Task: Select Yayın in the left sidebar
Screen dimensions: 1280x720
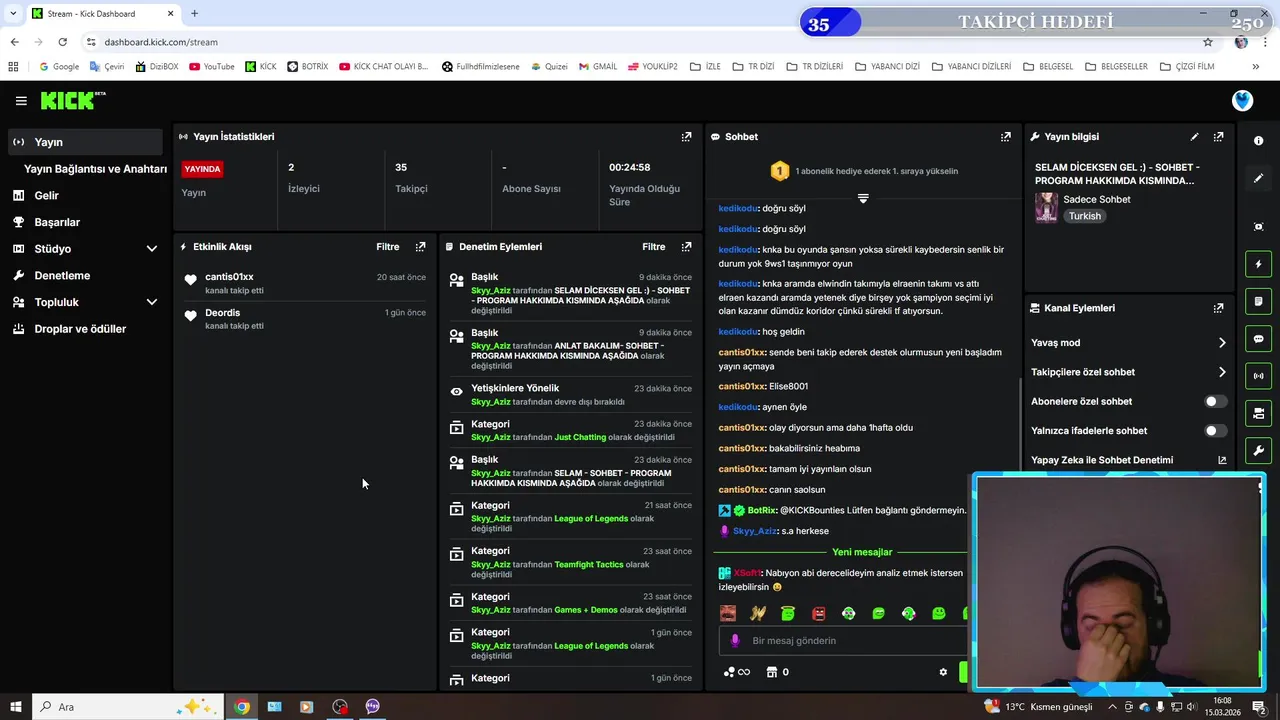Action: click(x=84, y=142)
